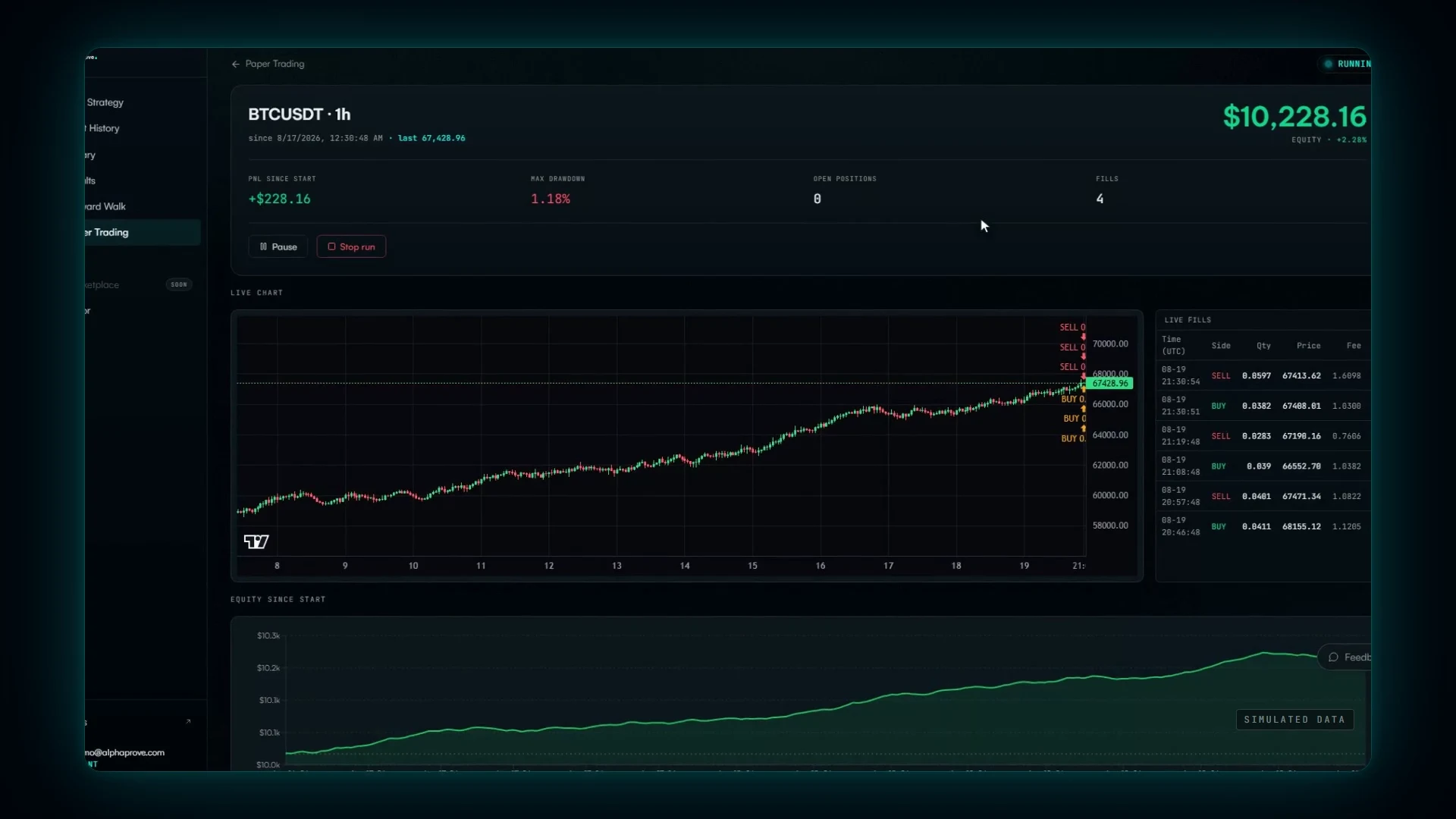Click the BUY fill row at 21:30:51
The width and height of the screenshot is (1456, 819).
click(1263, 406)
